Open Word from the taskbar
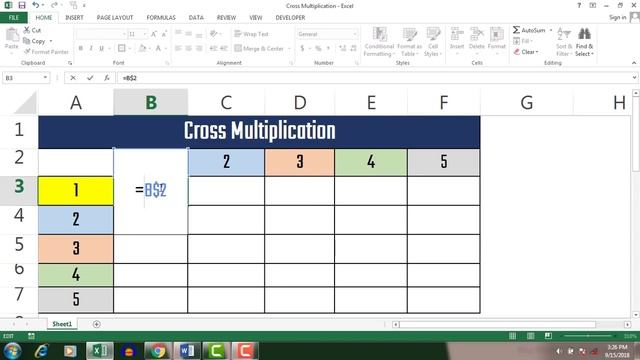The image size is (640, 360). tap(187, 351)
